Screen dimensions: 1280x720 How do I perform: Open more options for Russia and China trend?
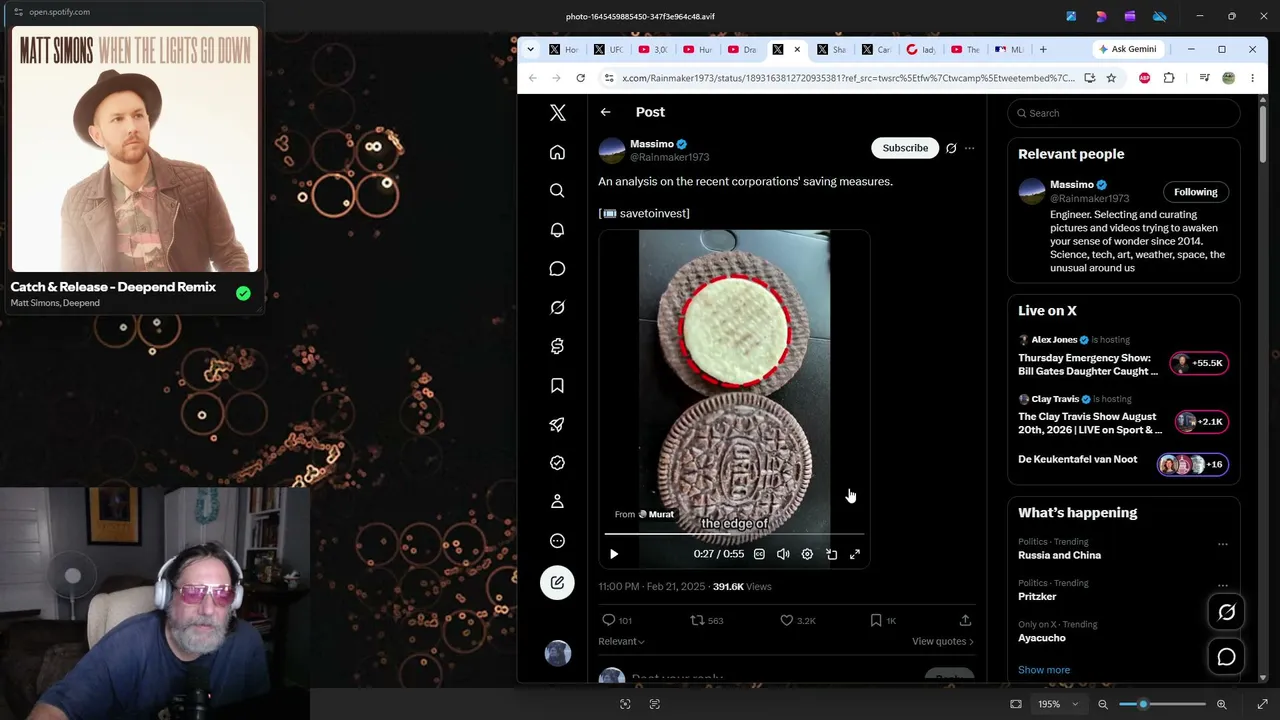(1222, 545)
